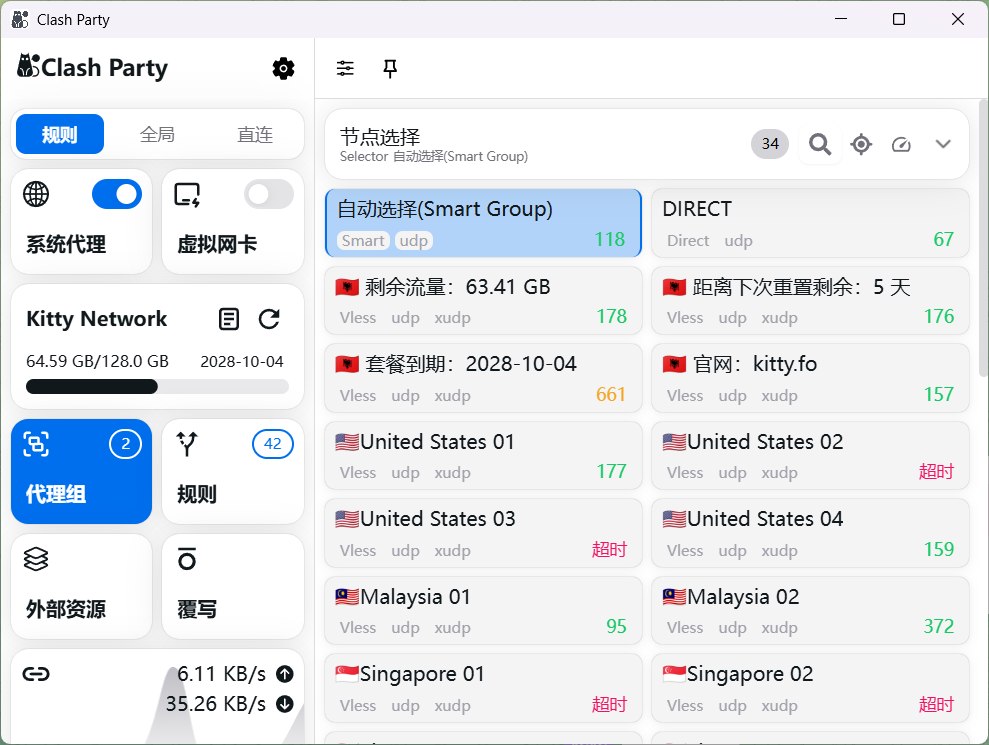
Task: Click the 42 rules count badge
Action: pyautogui.click(x=272, y=444)
